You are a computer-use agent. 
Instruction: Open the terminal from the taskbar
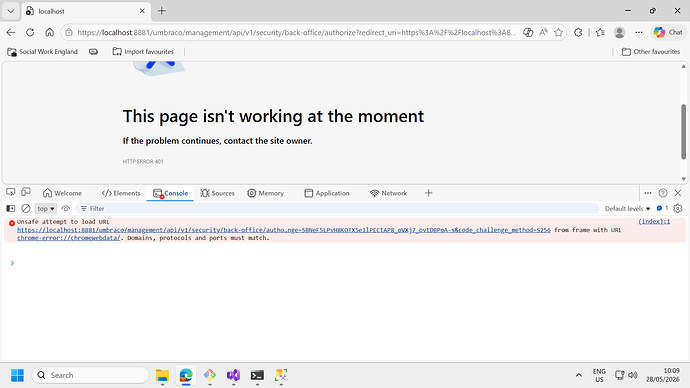pos(257,375)
